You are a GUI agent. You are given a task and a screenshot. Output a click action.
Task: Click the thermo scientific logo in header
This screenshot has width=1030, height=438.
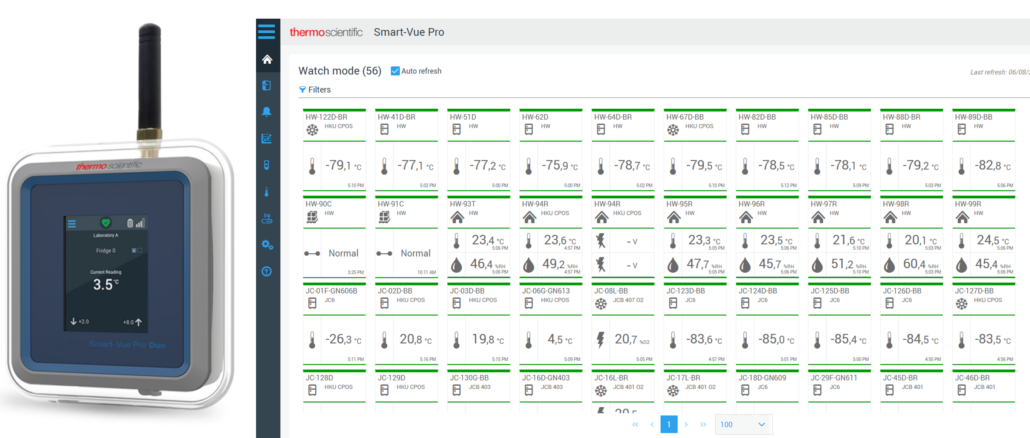325,32
